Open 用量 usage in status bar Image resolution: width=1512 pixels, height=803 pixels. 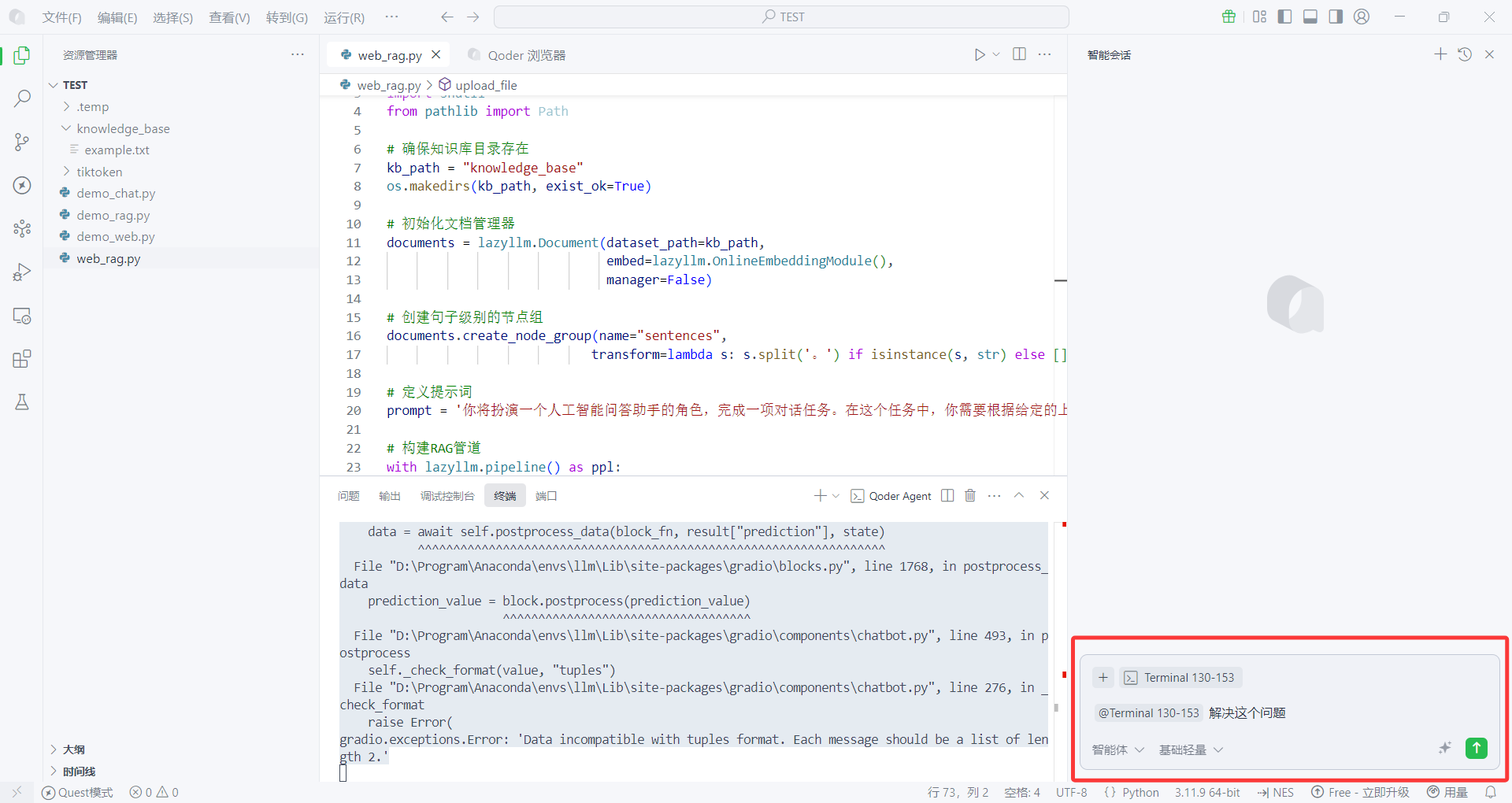1447,792
